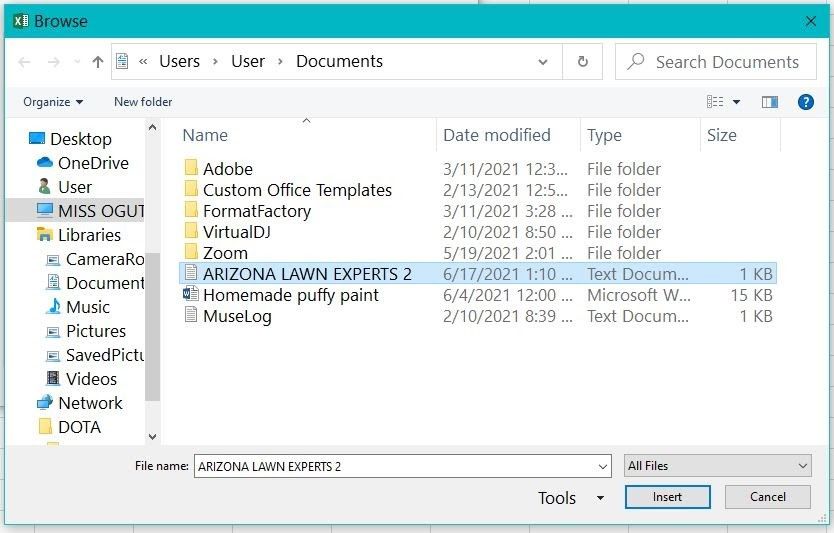Screen dimensions: 834x533
Task: Open the Tools dropdown menu
Action: (x=571, y=498)
